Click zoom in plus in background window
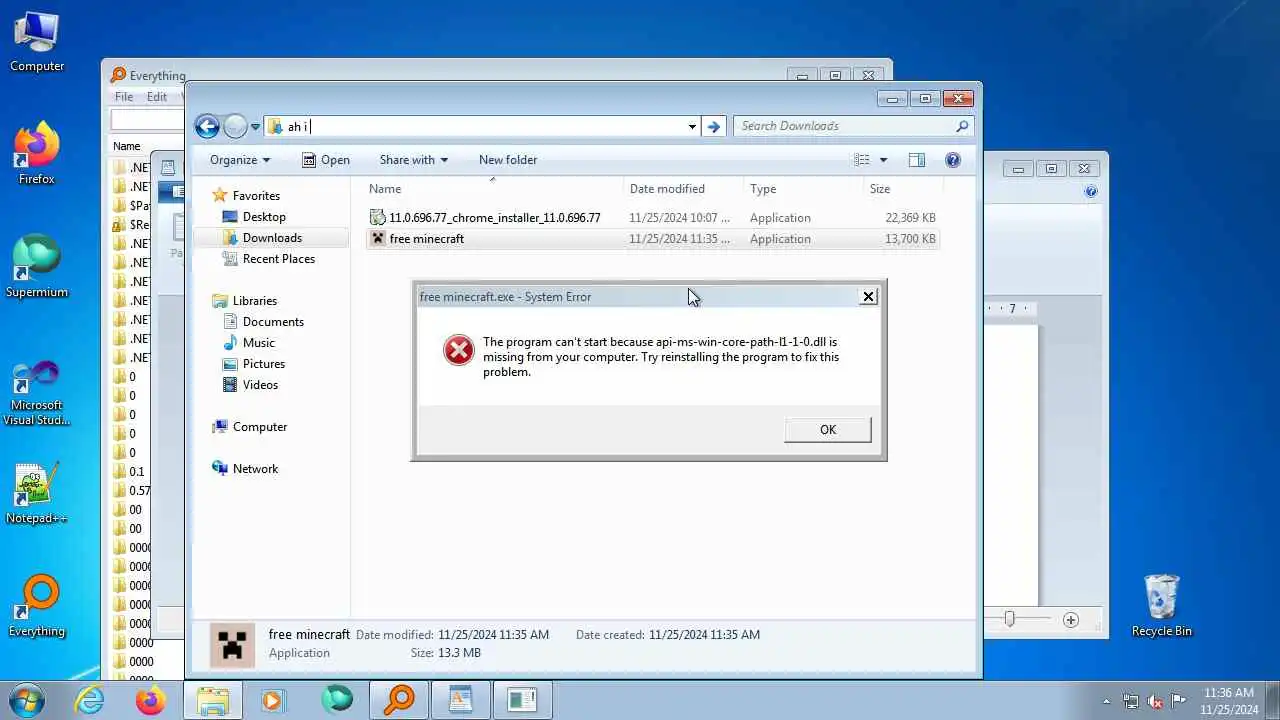Viewport: 1280px width, 720px height. pyautogui.click(x=1070, y=620)
